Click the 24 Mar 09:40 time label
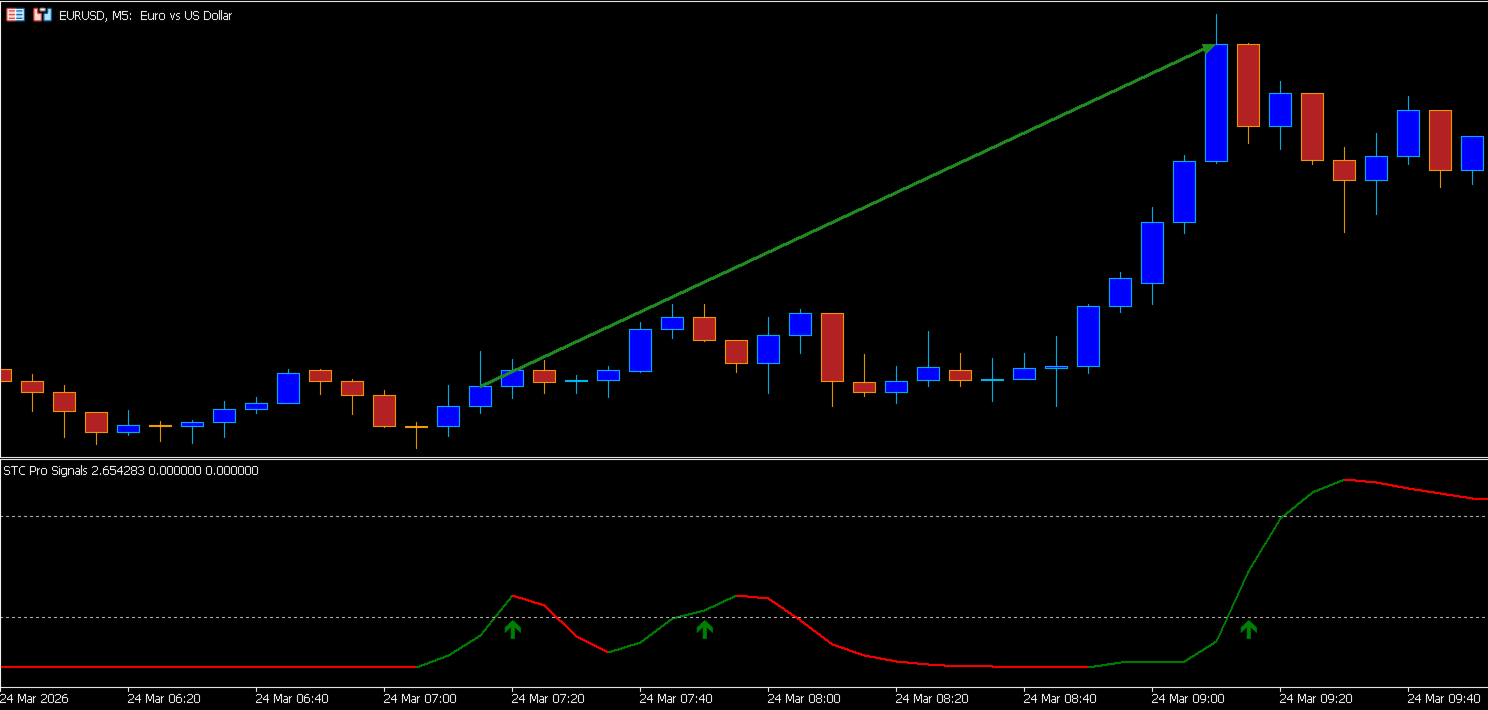 1444,698
